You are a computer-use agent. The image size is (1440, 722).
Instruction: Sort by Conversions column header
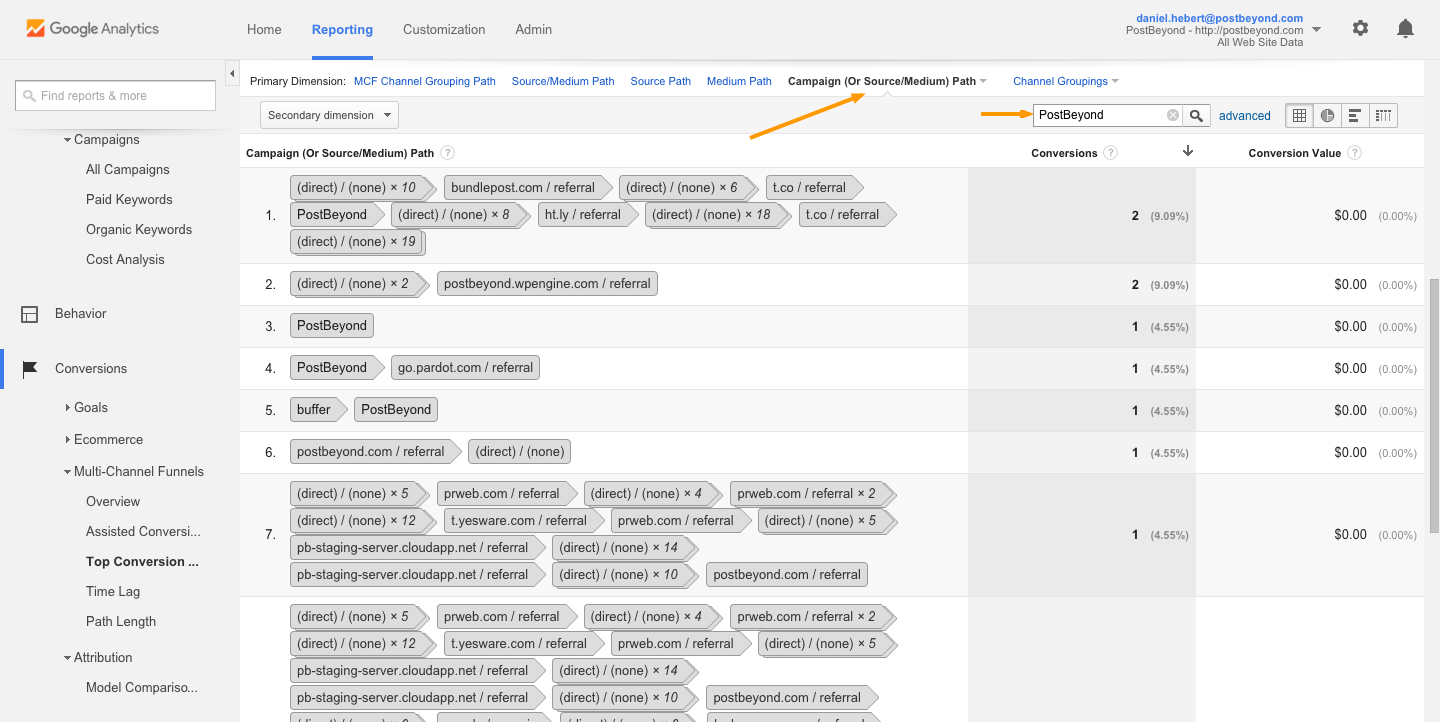point(1064,153)
